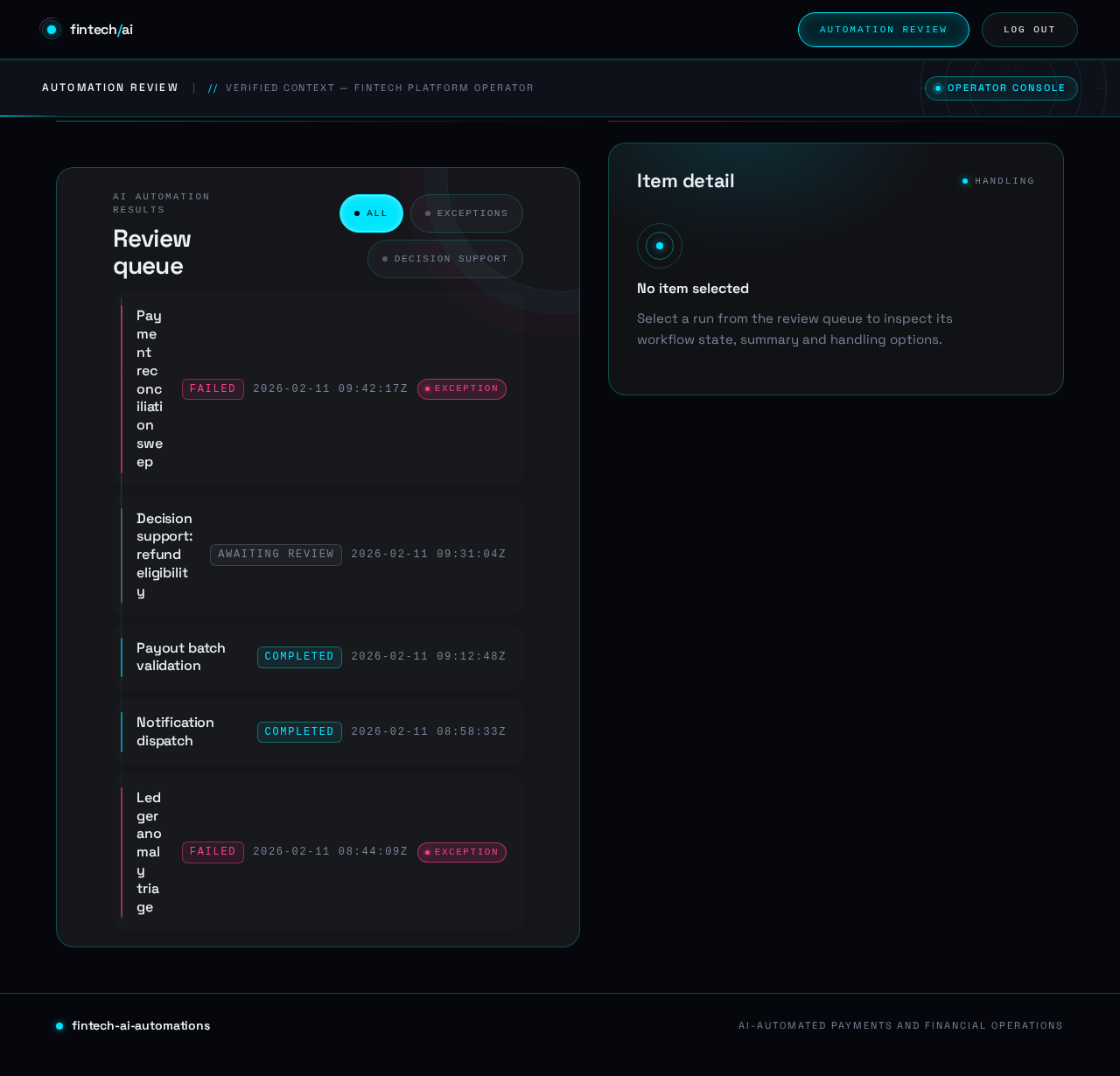
Task: Click the fintech-ai-automations footer label
Action: pos(141,1026)
